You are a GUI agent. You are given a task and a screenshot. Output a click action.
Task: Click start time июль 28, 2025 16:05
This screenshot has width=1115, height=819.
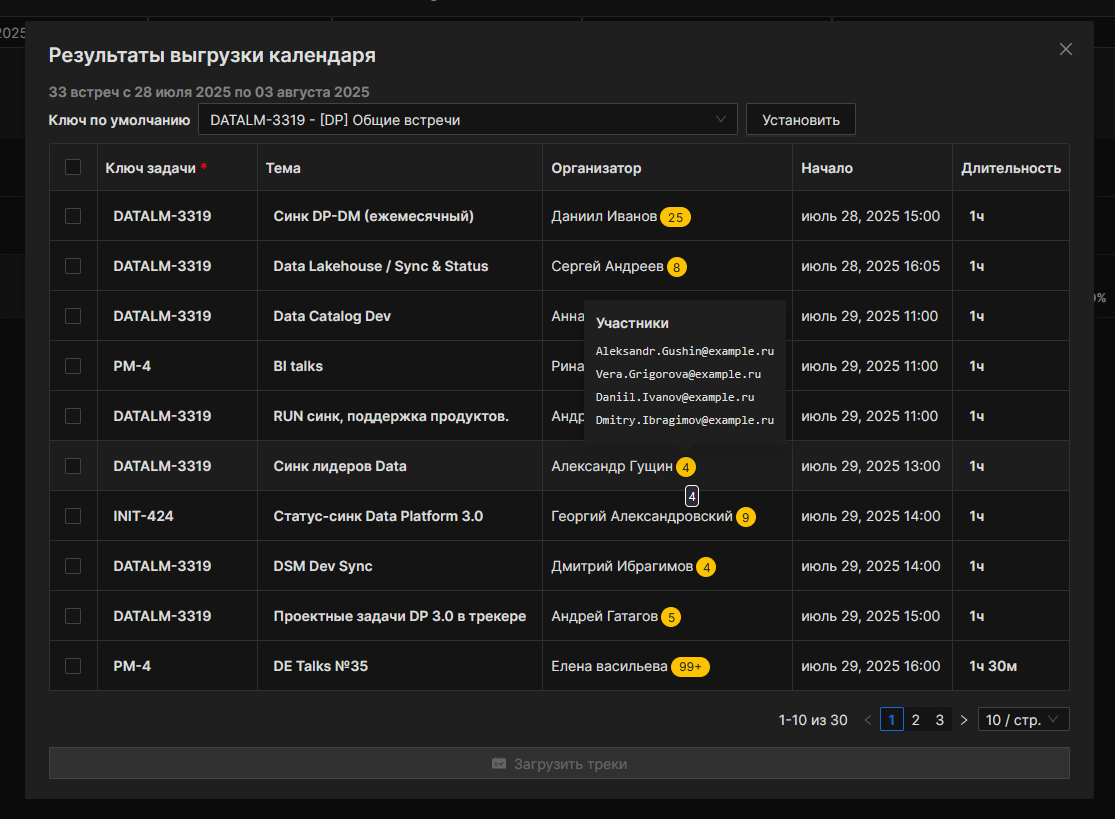point(870,266)
